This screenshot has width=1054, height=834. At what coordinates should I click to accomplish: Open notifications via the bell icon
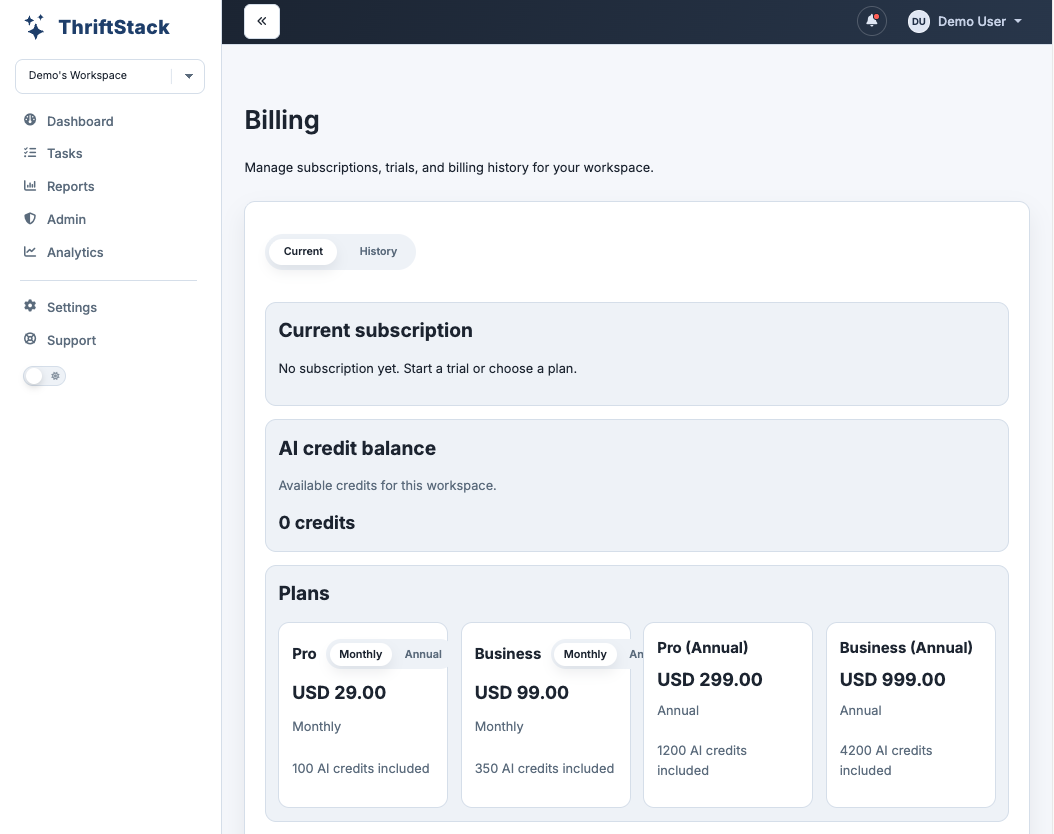(x=871, y=21)
